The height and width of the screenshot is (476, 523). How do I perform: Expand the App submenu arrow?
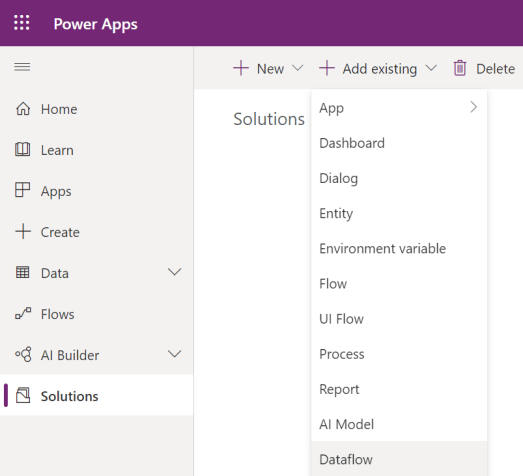[474, 107]
